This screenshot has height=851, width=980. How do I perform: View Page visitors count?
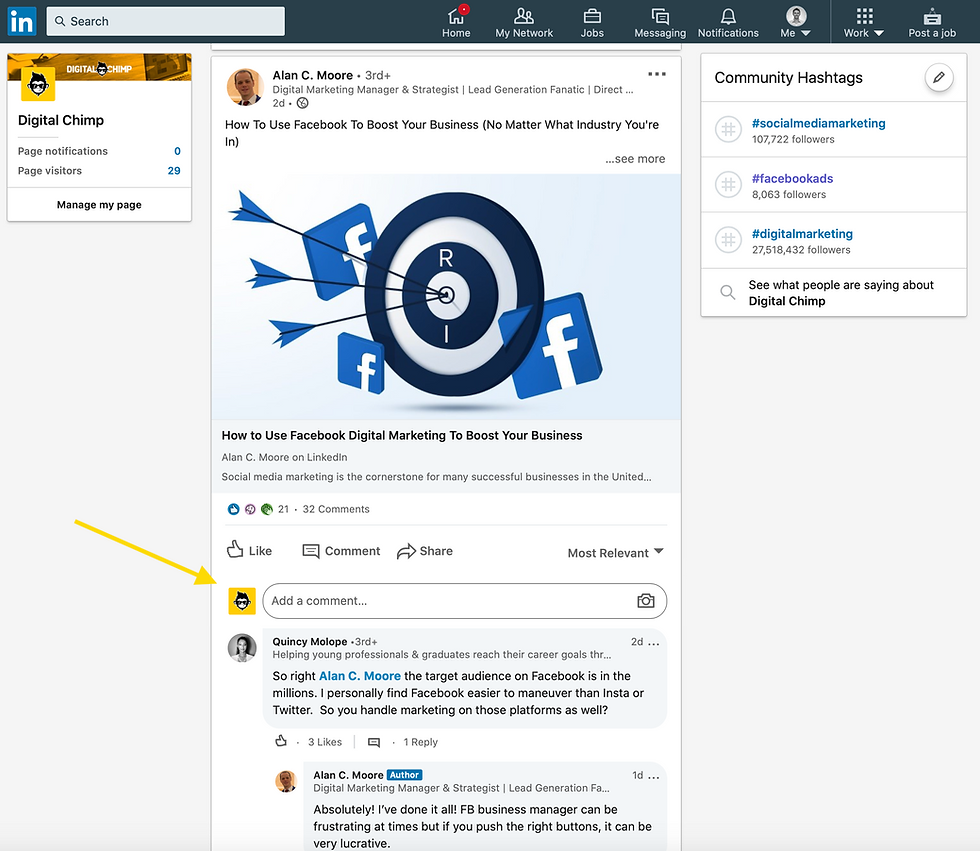(174, 171)
